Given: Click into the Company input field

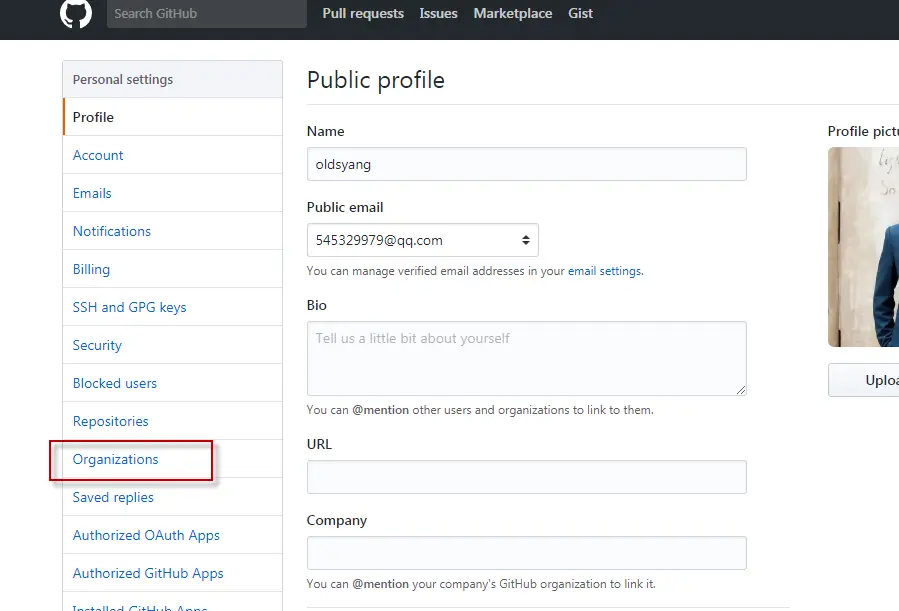Looking at the screenshot, I should pos(526,553).
